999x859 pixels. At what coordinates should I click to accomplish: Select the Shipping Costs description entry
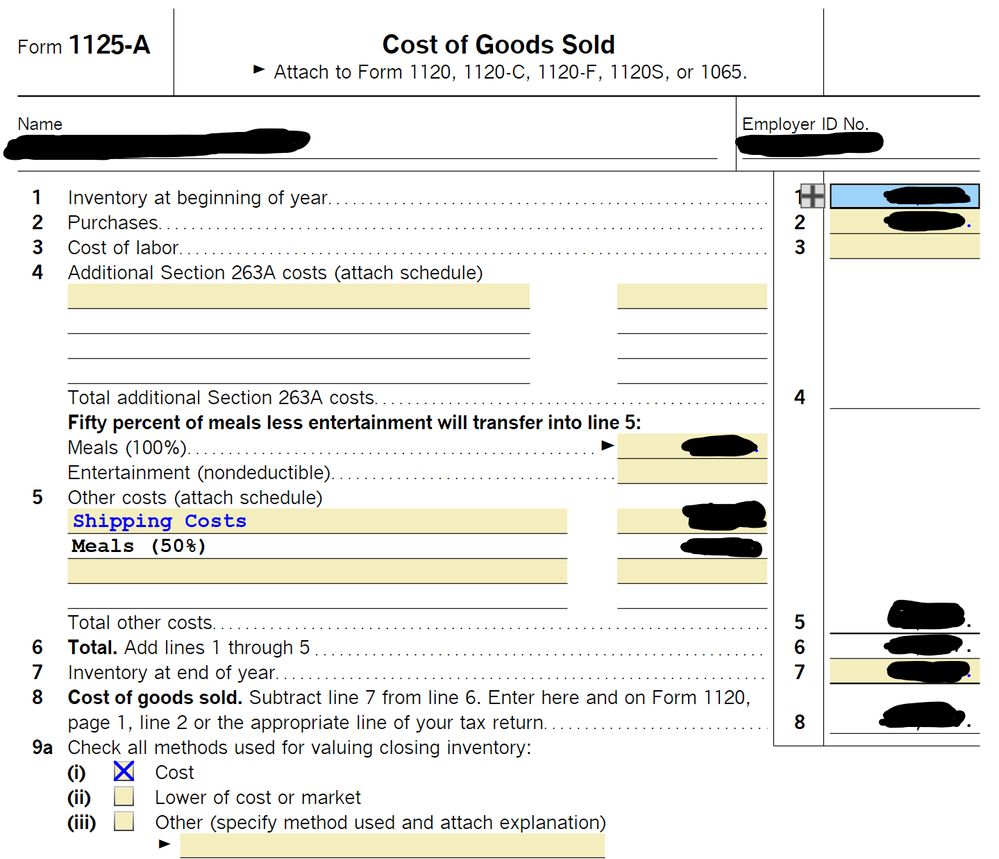(316, 521)
